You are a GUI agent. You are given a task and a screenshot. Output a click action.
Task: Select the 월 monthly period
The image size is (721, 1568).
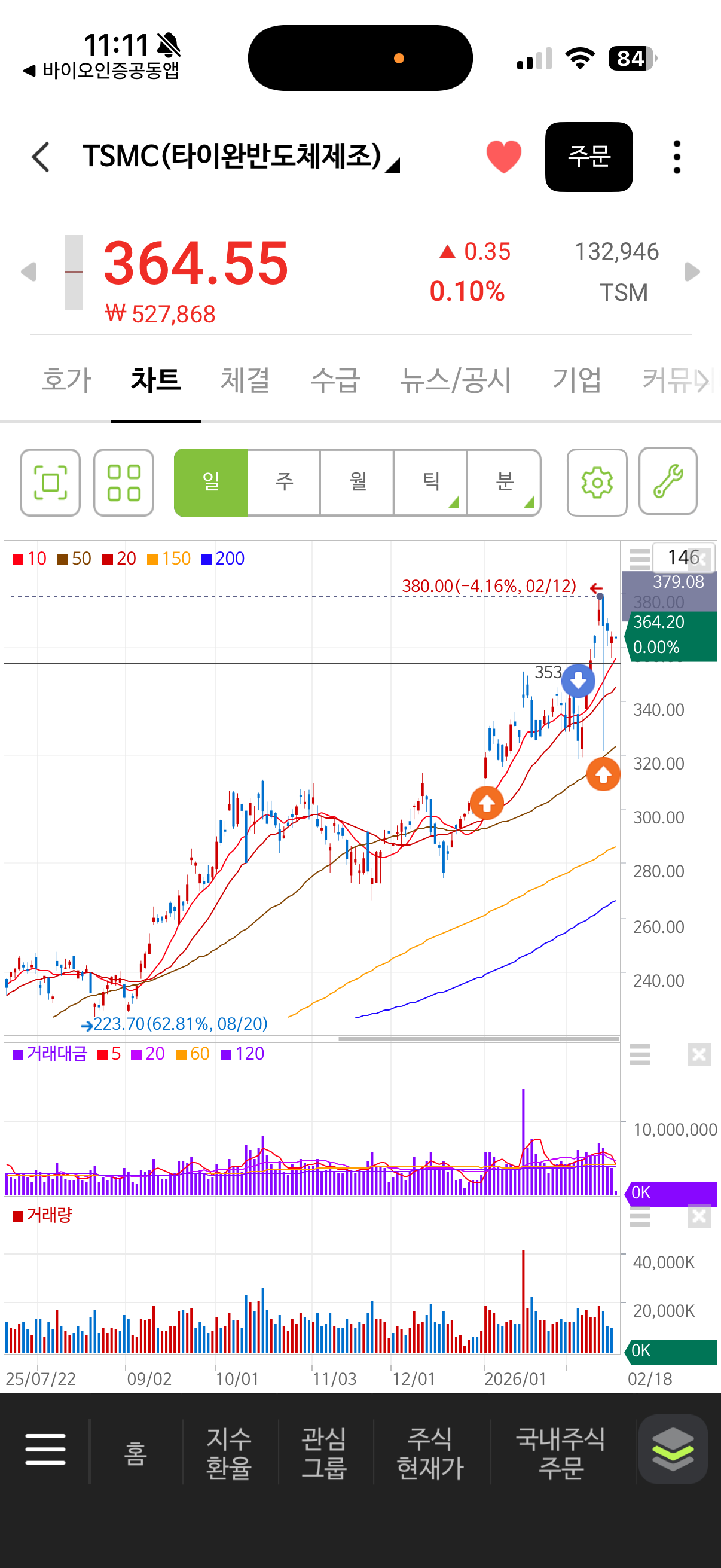pos(358,483)
